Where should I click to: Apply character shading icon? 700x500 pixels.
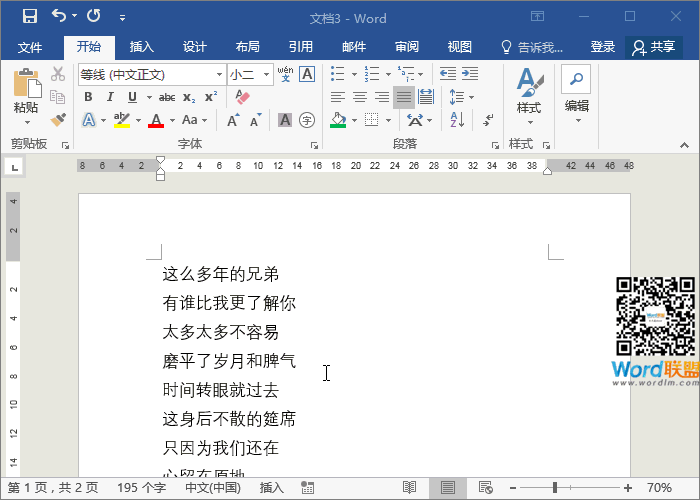tap(285, 120)
